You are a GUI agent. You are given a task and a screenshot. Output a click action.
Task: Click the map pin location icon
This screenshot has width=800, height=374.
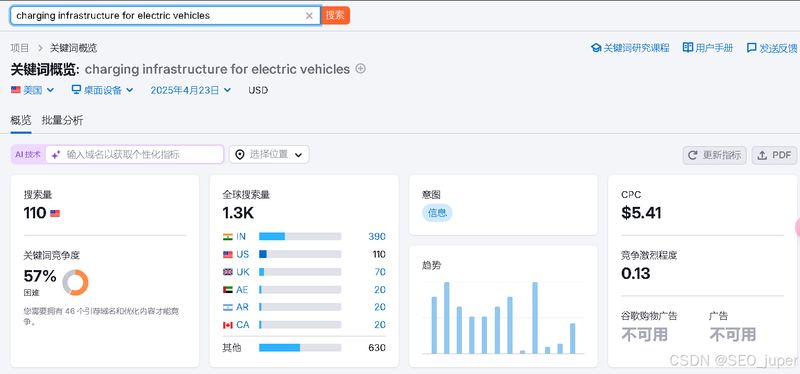(x=240, y=154)
